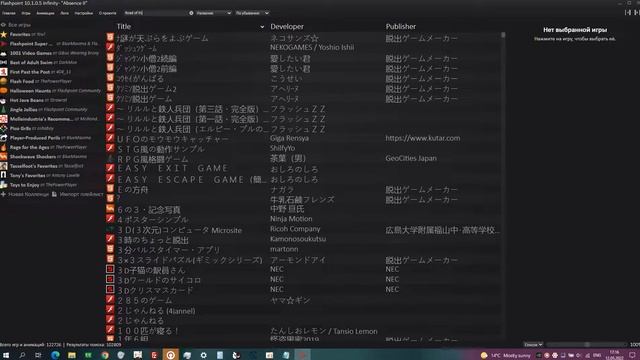Select the Best of Adult Swim playlist icon

pyautogui.click(x=4, y=62)
